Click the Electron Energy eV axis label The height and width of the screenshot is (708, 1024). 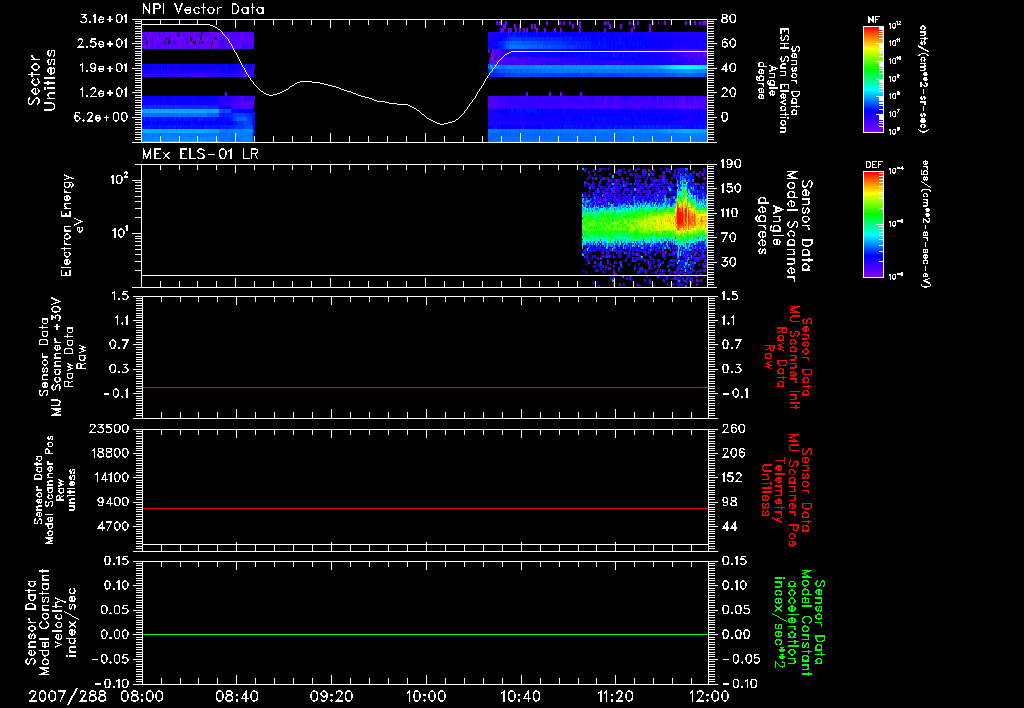tap(71, 225)
